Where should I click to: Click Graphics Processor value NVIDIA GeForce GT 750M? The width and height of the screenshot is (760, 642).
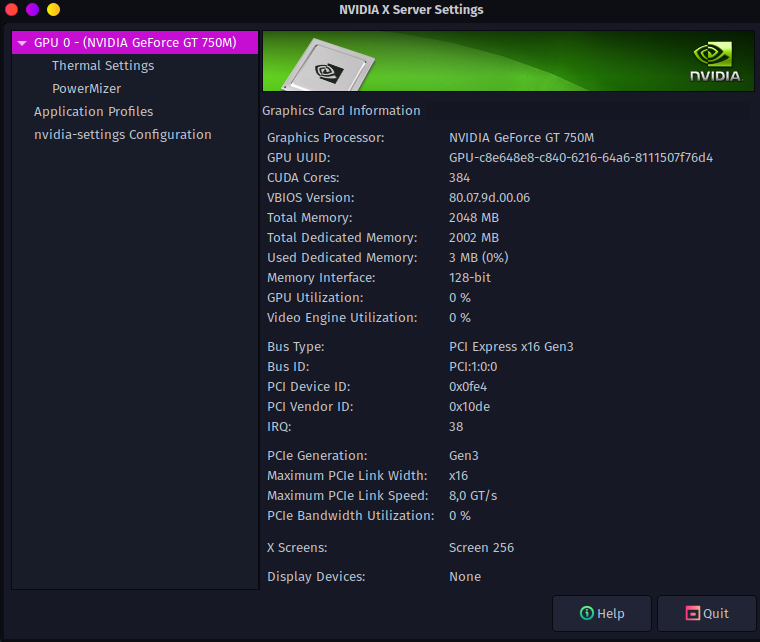[522, 138]
